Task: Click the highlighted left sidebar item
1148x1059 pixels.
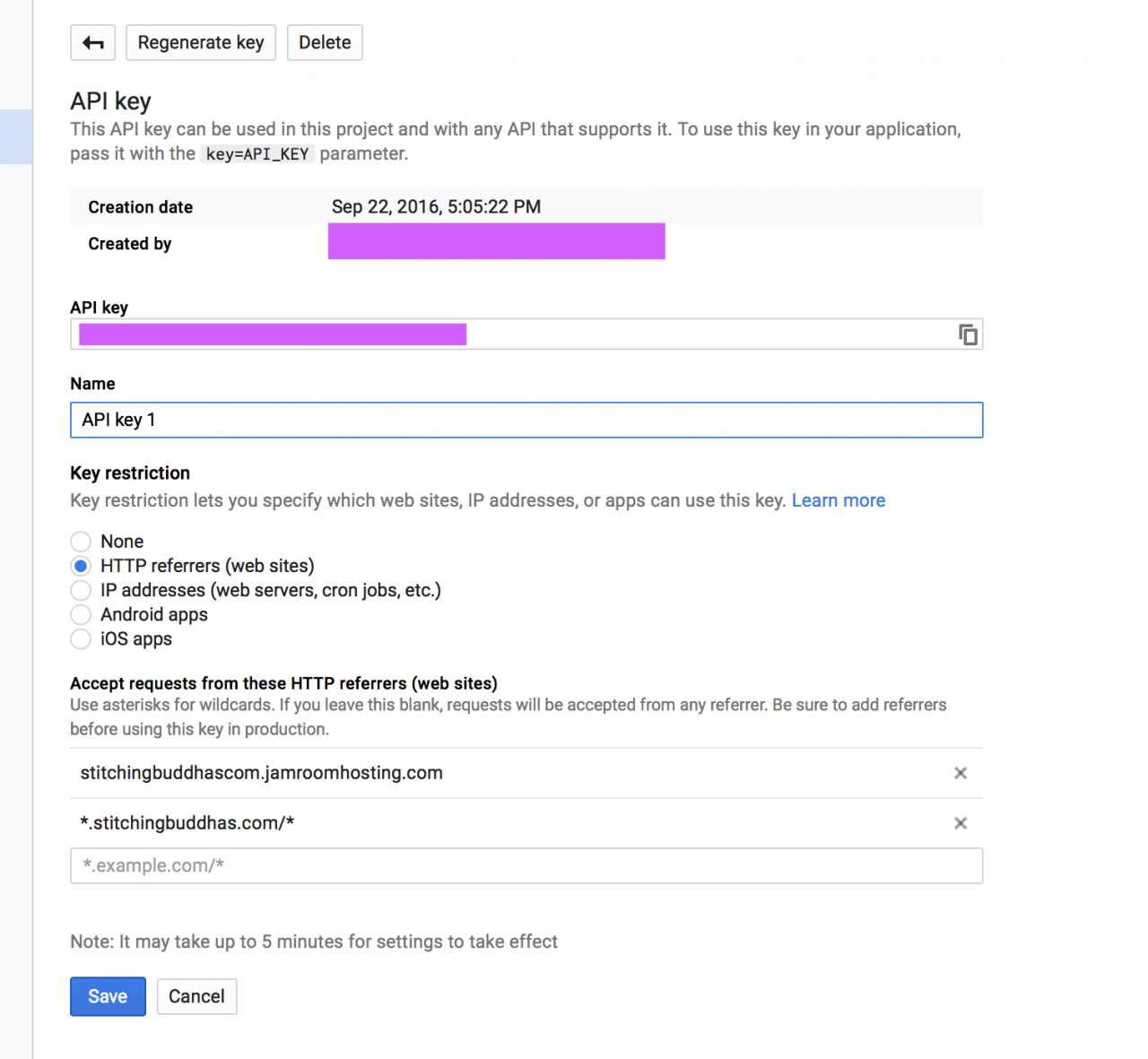Action: [16, 136]
